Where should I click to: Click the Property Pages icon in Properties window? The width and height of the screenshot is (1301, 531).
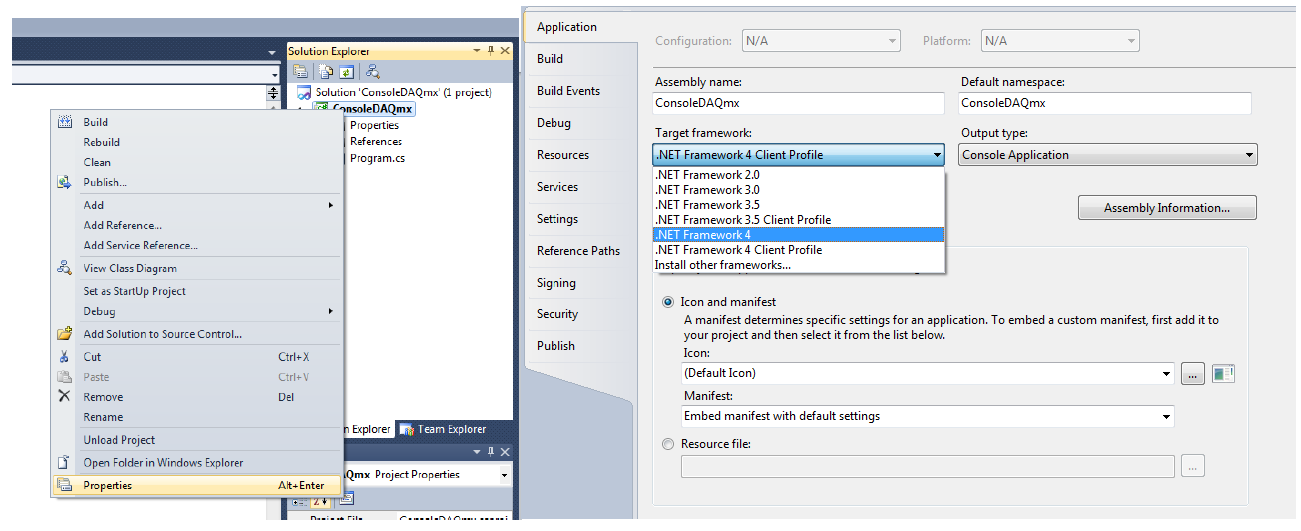346,500
